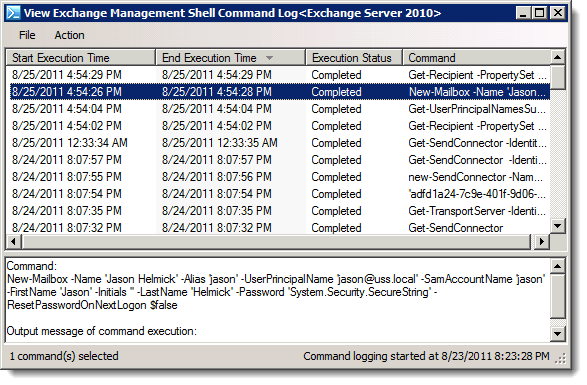The image size is (587, 385).
Task: Click the window resize grip corner
Action: pyautogui.click(x=560, y=359)
